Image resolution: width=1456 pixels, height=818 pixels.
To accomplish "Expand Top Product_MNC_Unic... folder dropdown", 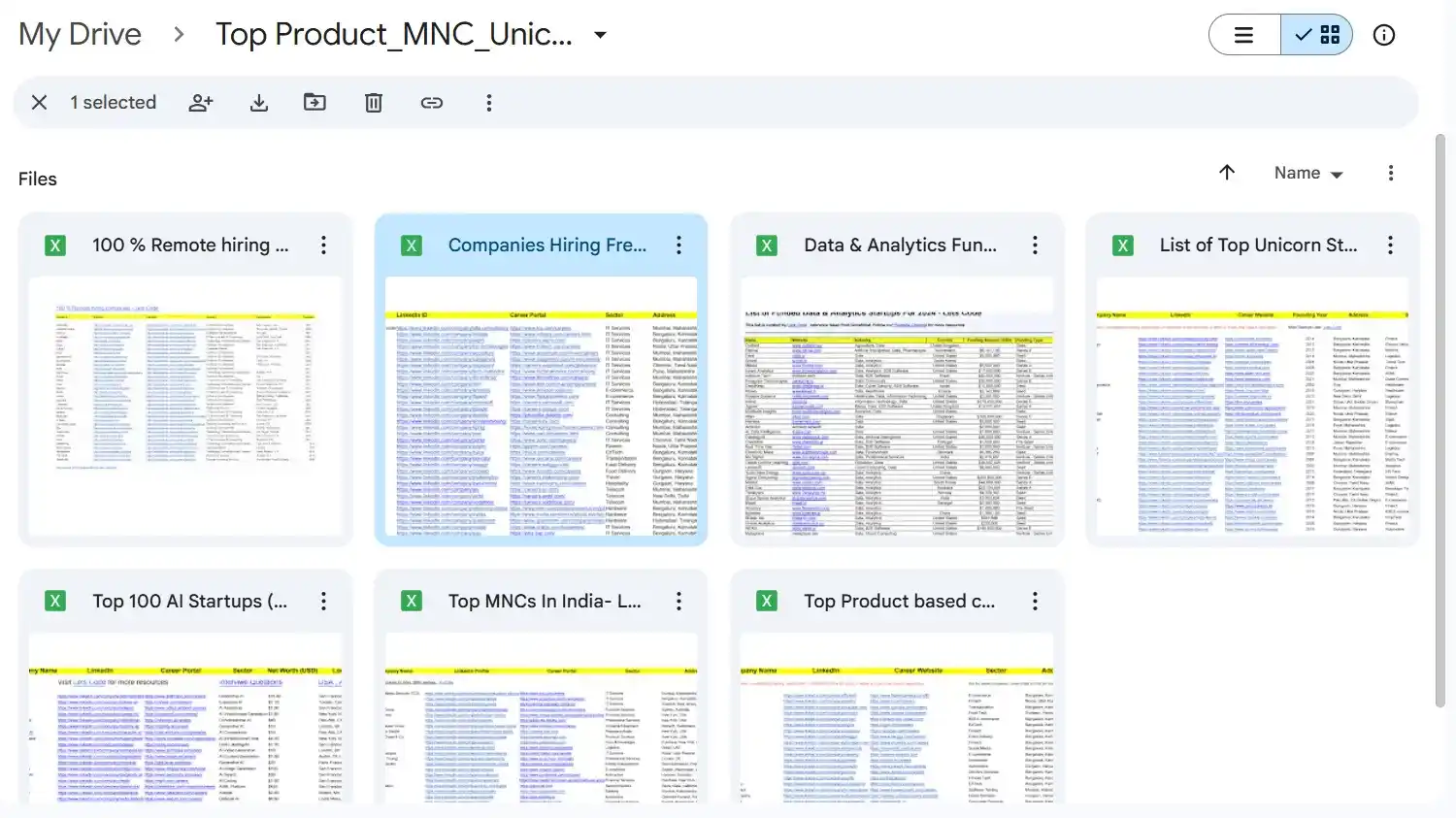I will 601,35.
